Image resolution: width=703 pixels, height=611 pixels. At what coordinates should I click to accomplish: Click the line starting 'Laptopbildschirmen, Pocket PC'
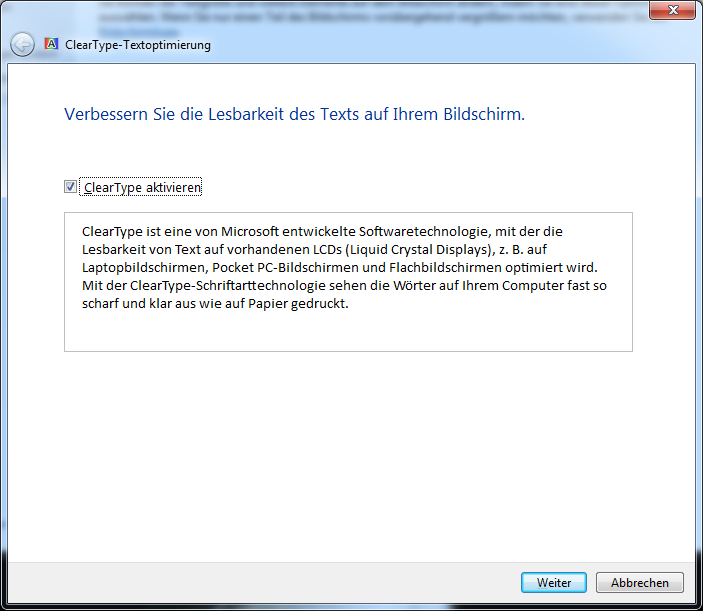point(339,268)
